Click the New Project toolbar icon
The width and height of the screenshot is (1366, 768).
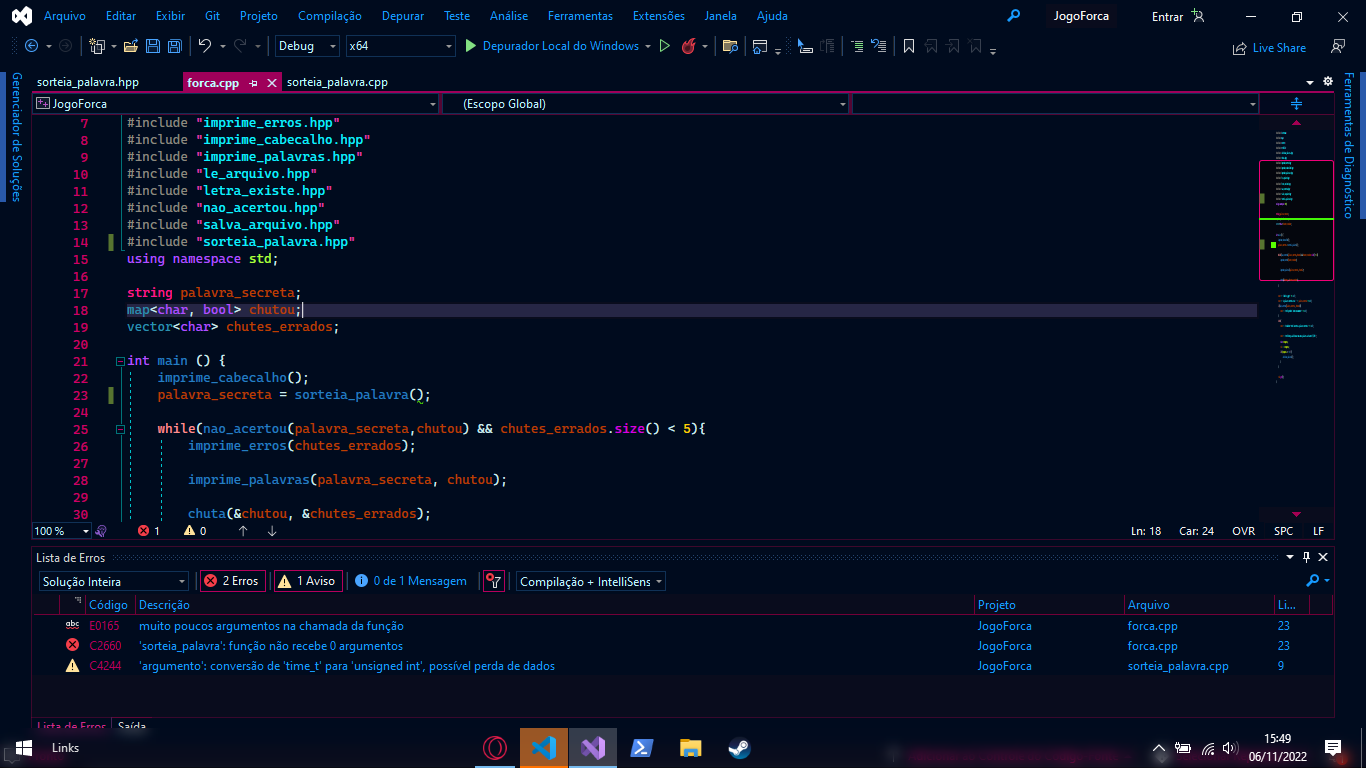pos(97,46)
